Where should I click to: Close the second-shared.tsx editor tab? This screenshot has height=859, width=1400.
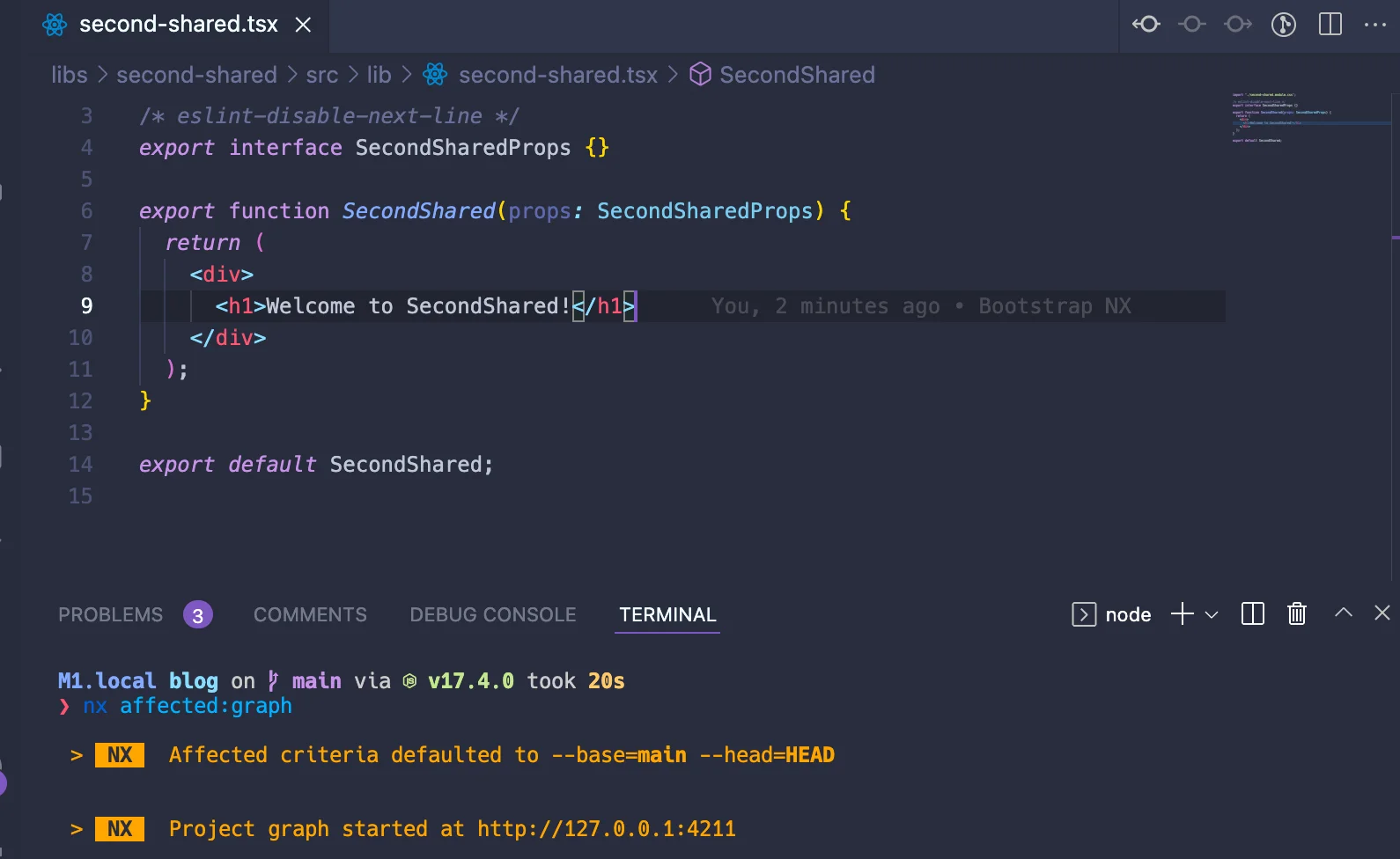tap(303, 25)
